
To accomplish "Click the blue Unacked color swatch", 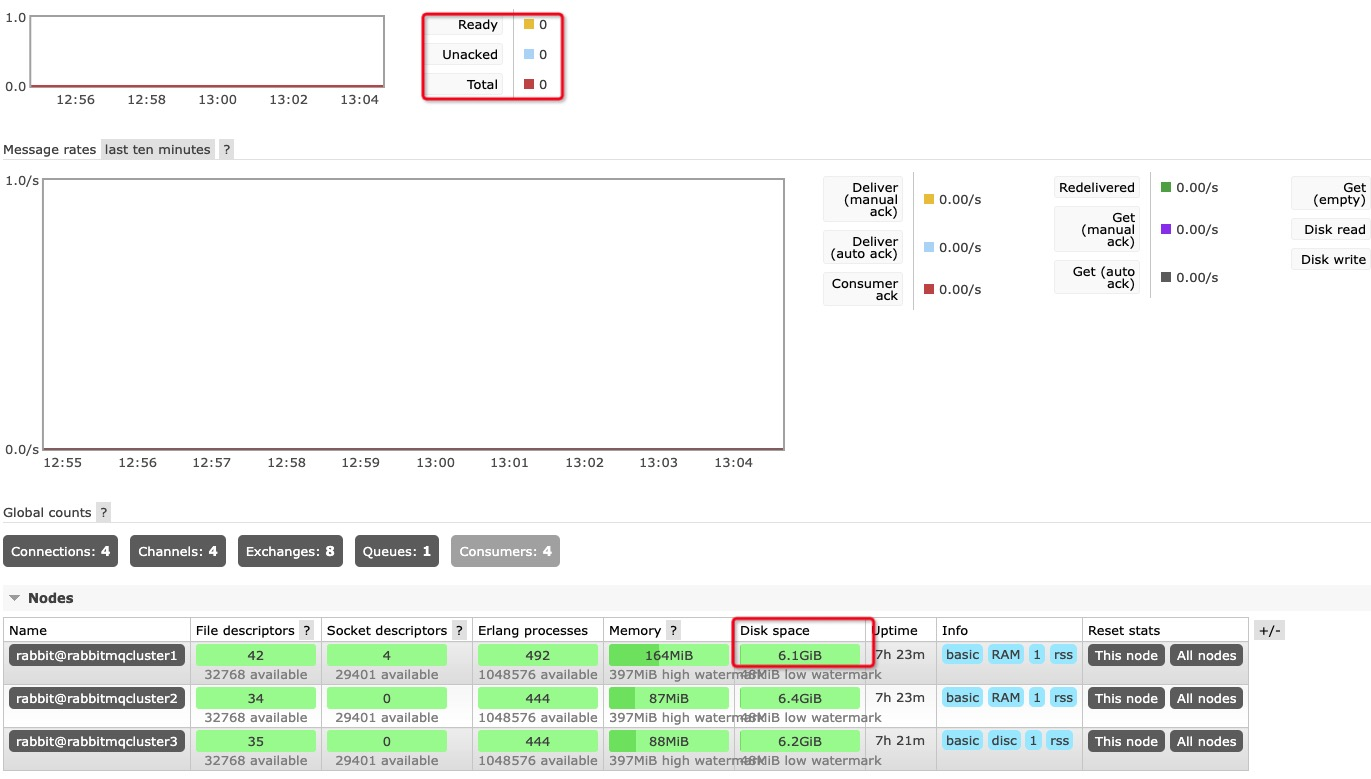I will tap(529, 55).
